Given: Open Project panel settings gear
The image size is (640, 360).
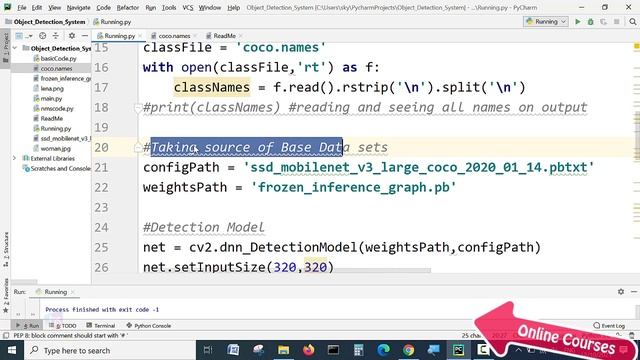Looking at the screenshot, I should [72, 36].
